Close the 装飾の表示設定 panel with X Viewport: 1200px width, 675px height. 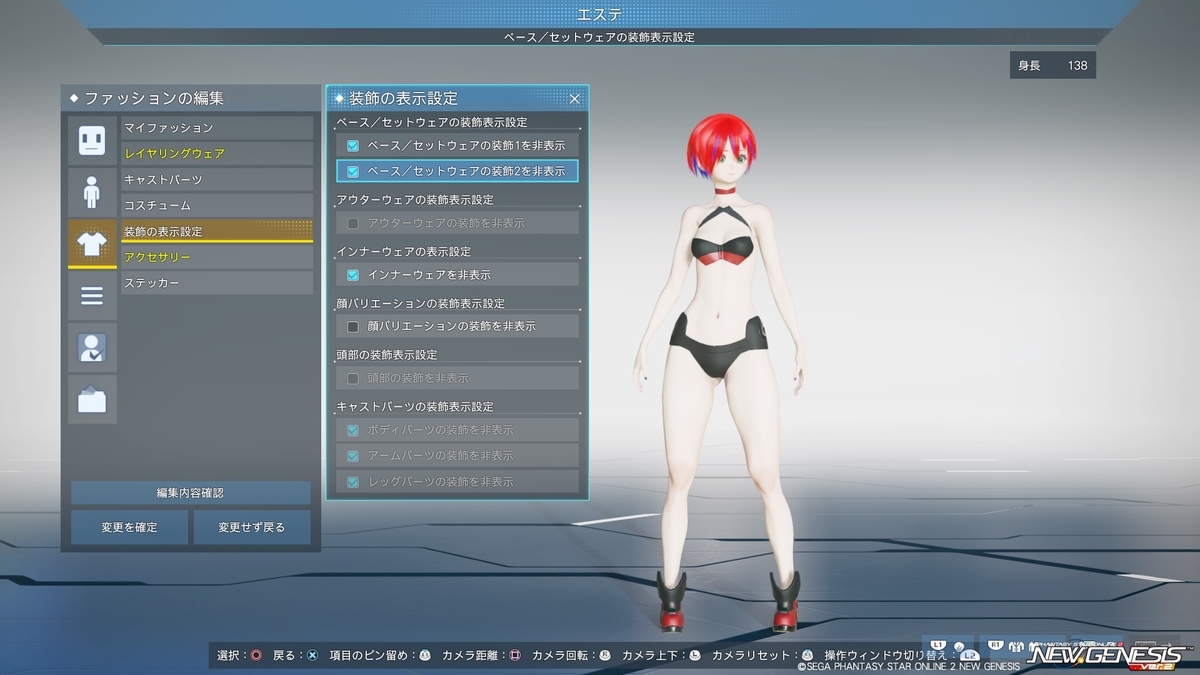[x=574, y=98]
